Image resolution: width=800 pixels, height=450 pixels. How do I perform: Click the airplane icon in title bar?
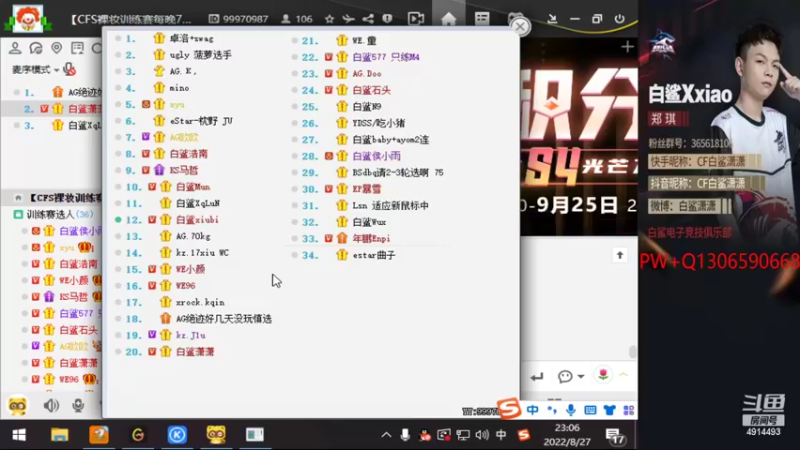click(348, 19)
